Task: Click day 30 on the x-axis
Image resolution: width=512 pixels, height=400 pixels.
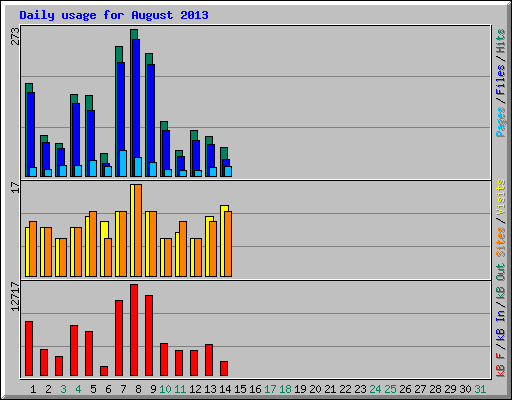Action: [x=465, y=389]
